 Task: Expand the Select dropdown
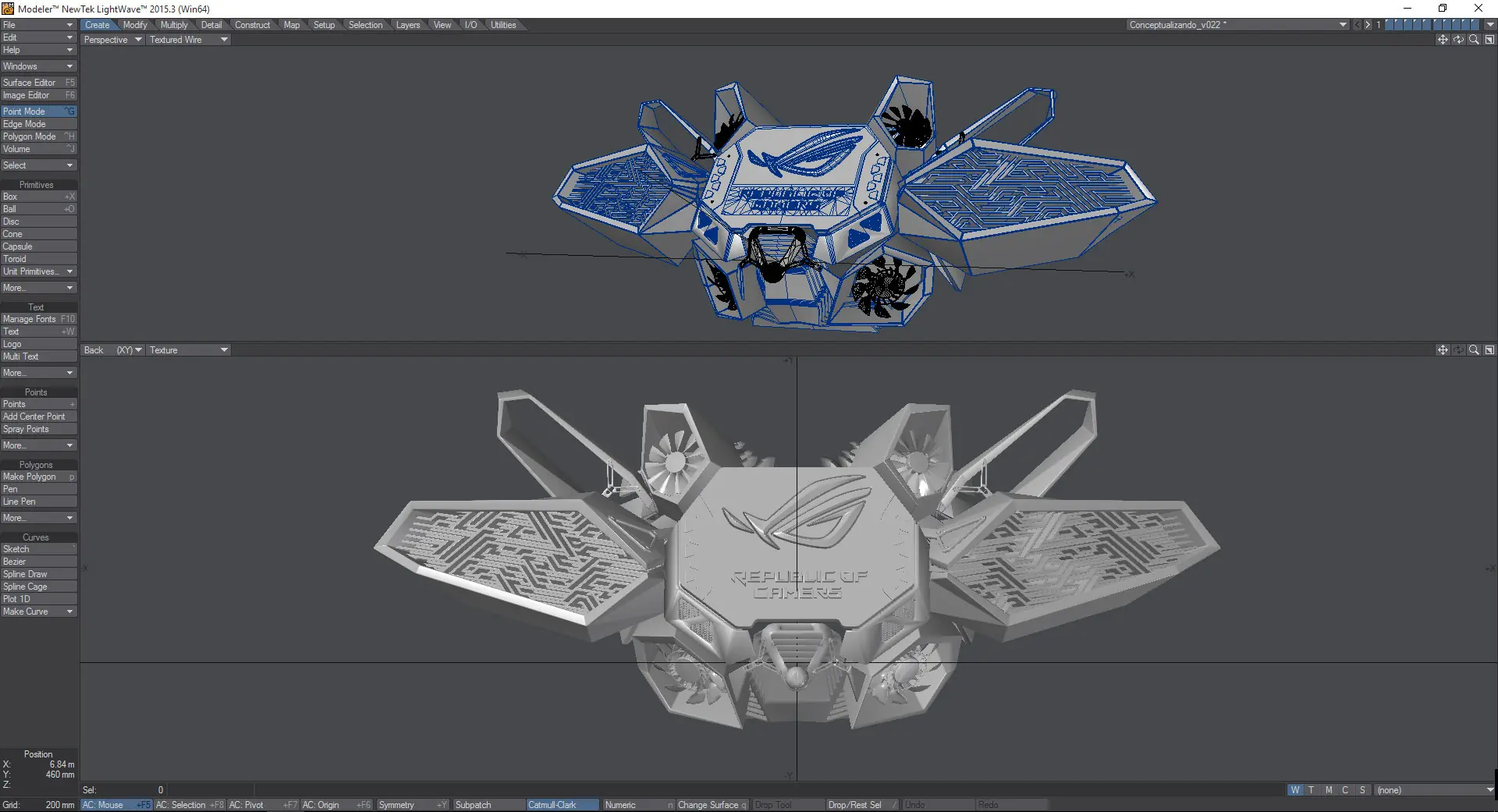click(x=38, y=165)
